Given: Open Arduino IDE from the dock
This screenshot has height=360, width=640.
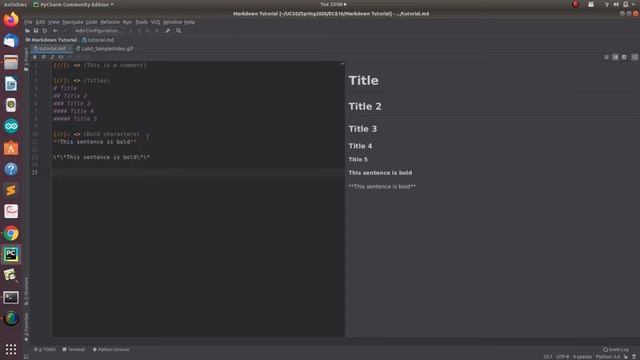Looking at the screenshot, I should pyautogui.click(x=11, y=126).
